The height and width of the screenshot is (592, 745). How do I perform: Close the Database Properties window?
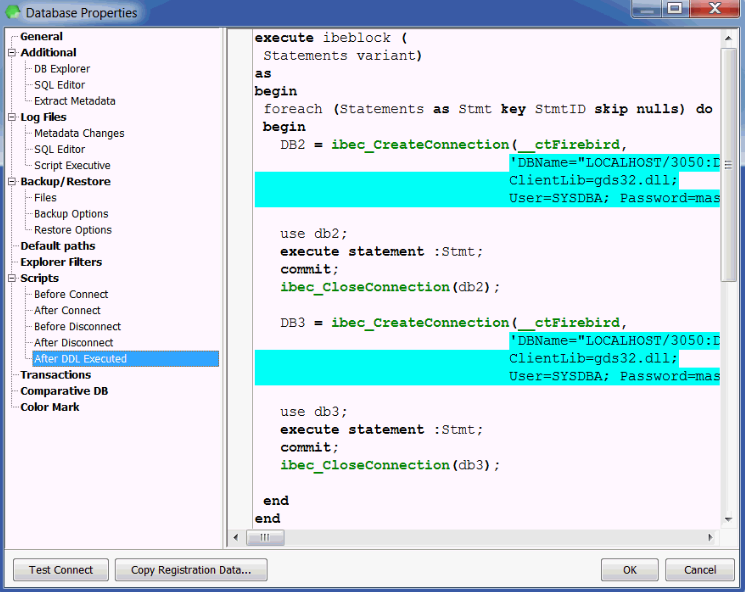coord(715,9)
